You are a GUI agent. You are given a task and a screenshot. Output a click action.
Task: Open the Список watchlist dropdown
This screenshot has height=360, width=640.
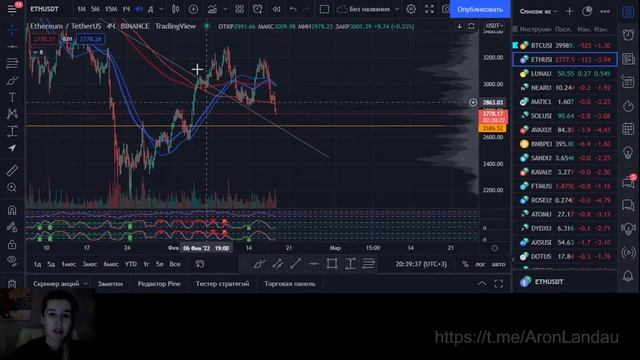[538, 11]
